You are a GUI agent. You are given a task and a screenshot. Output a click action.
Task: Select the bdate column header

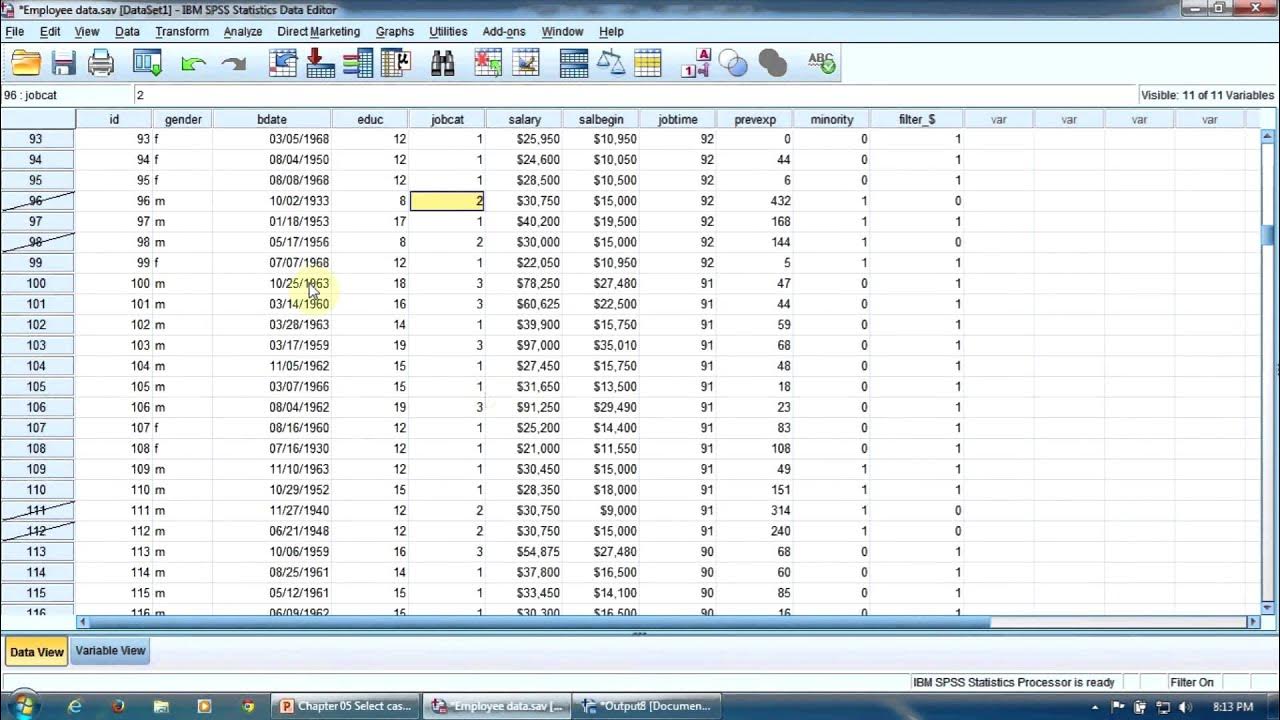pyautogui.click(x=272, y=119)
